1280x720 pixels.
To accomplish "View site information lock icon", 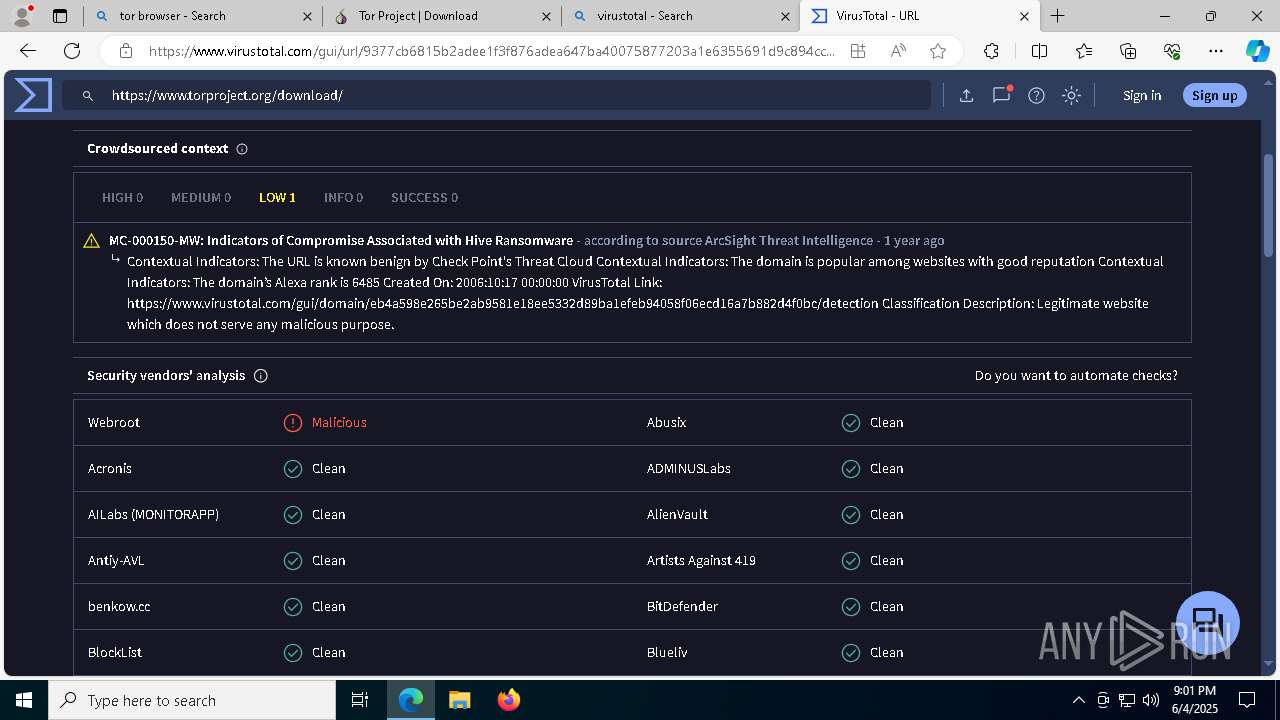I will click(x=125, y=51).
